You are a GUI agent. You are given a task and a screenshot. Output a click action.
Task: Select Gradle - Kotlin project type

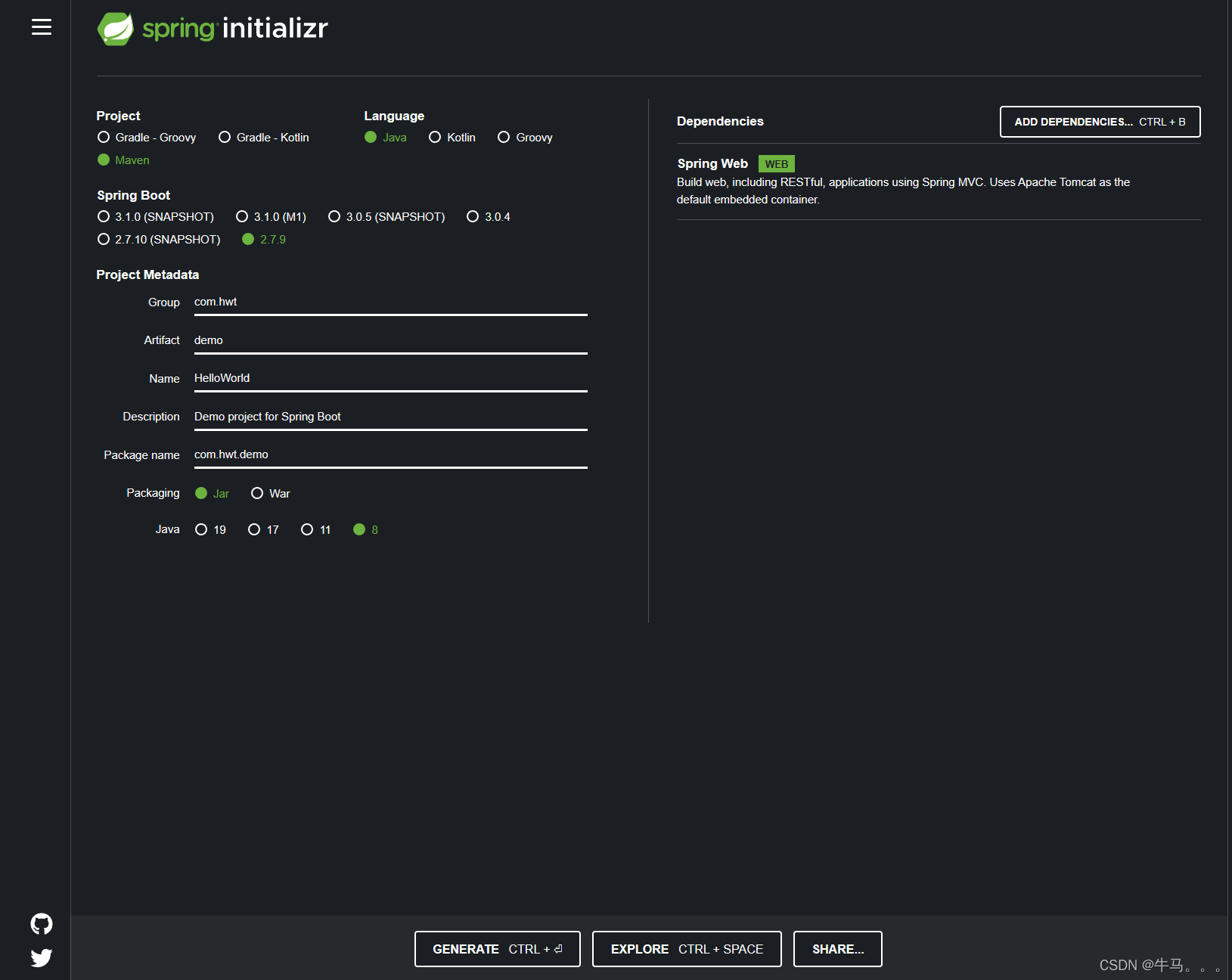[264, 137]
